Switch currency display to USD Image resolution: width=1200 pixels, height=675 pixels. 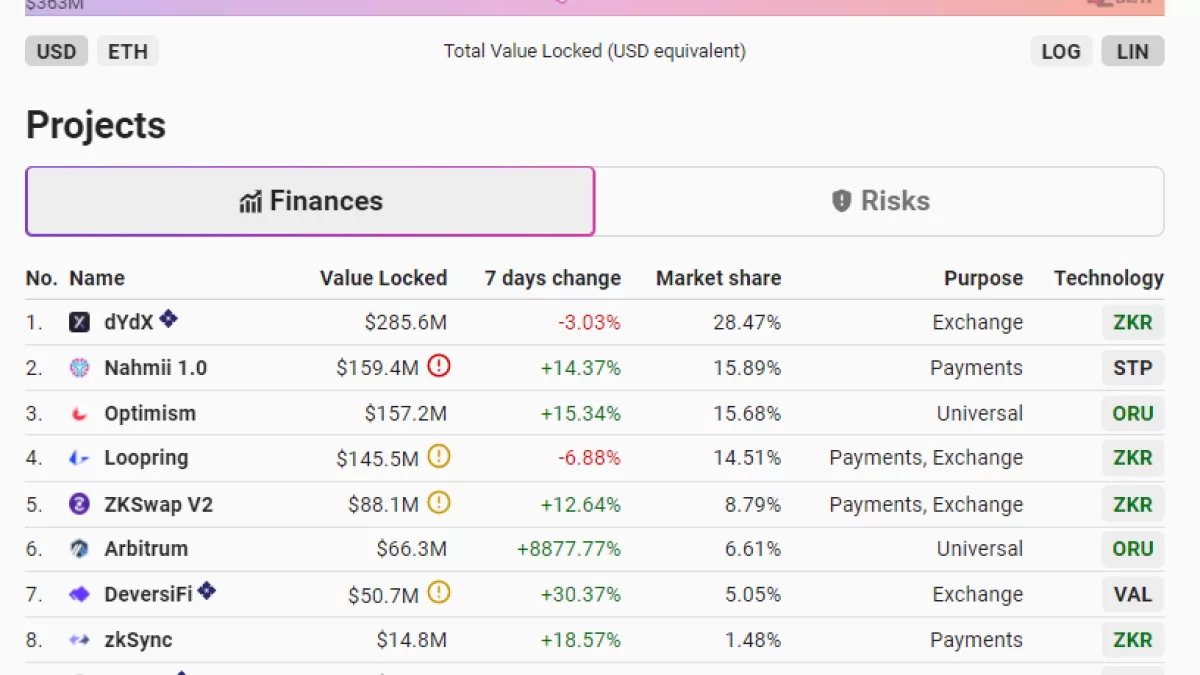(x=56, y=51)
